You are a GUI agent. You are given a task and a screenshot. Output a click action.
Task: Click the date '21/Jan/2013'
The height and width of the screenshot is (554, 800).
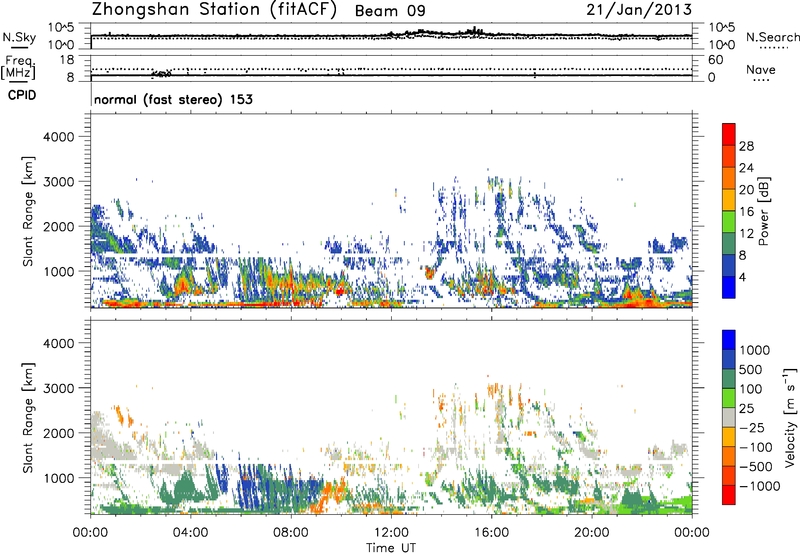639,10
